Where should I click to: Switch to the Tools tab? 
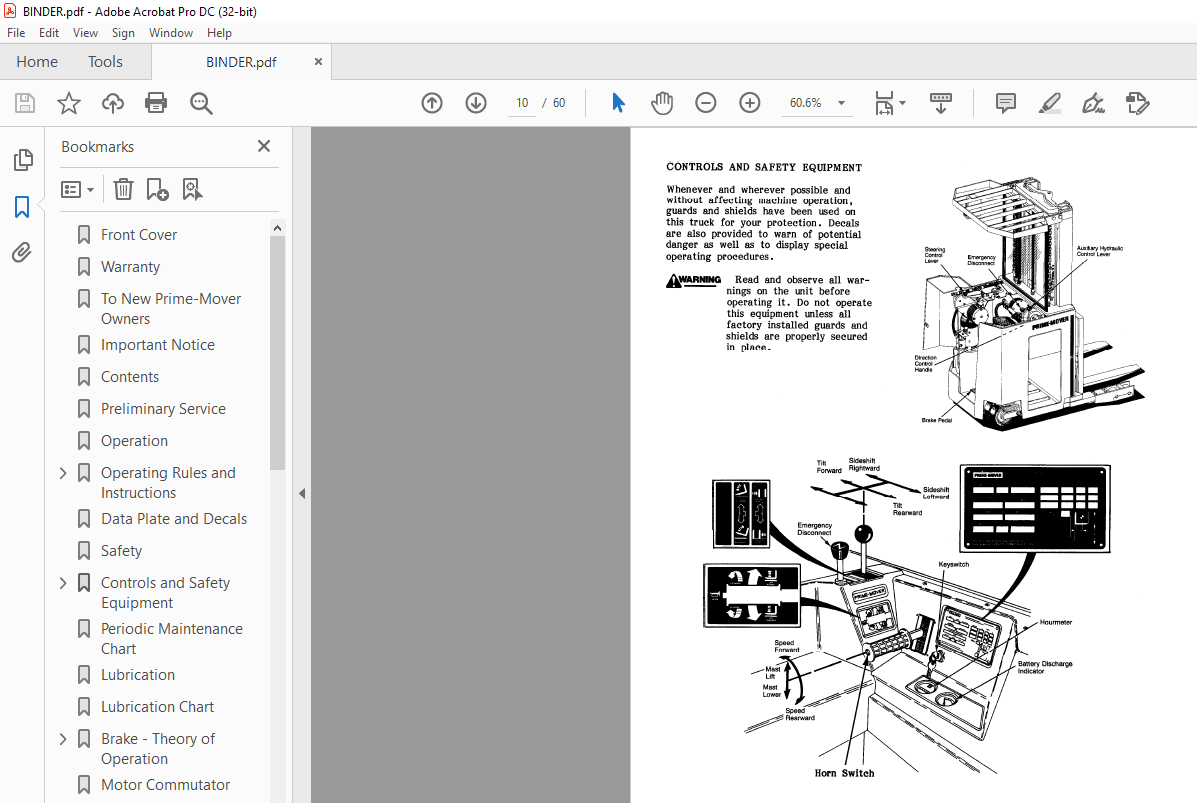coord(105,61)
